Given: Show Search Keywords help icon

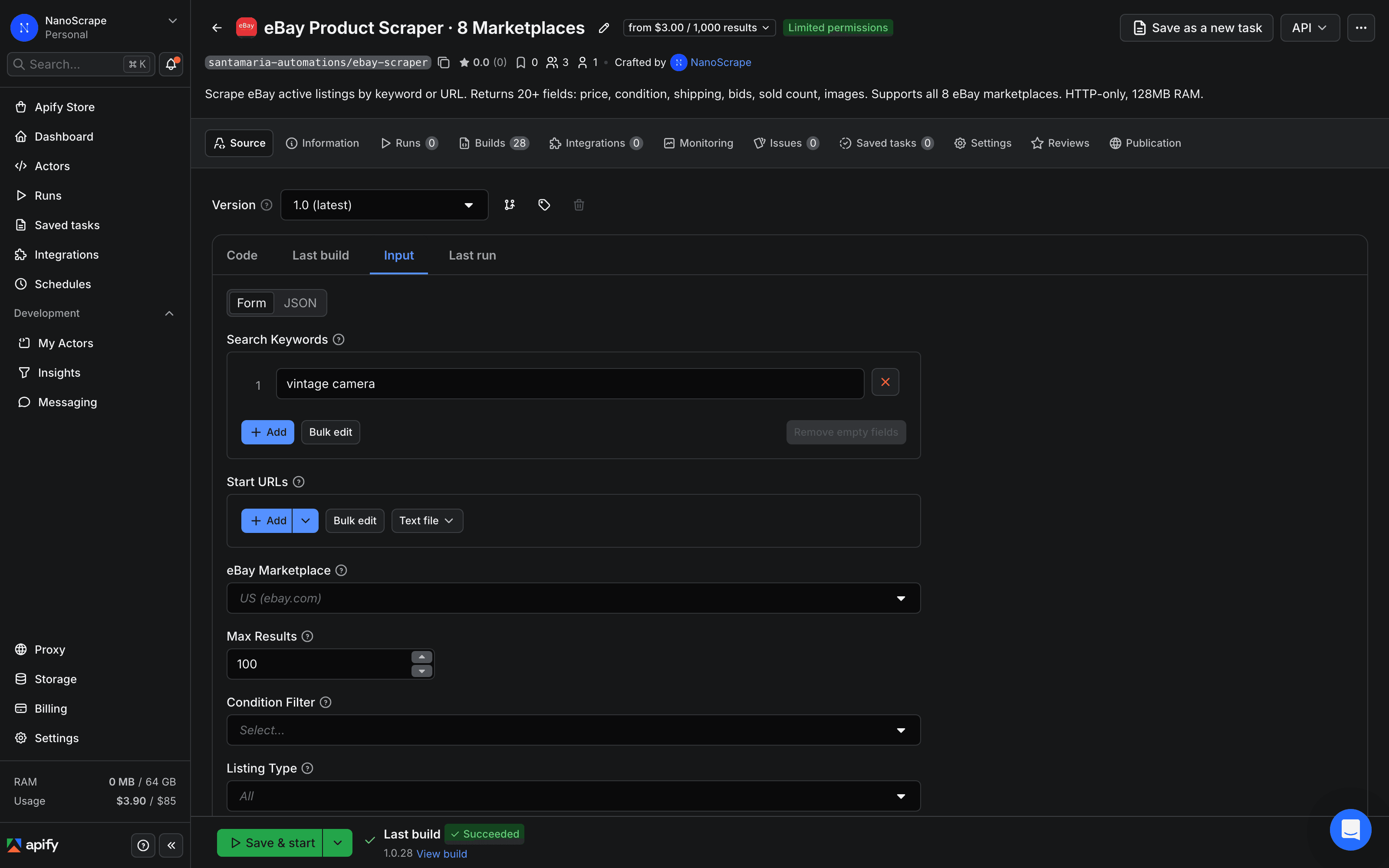Looking at the screenshot, I should [339, 339].
